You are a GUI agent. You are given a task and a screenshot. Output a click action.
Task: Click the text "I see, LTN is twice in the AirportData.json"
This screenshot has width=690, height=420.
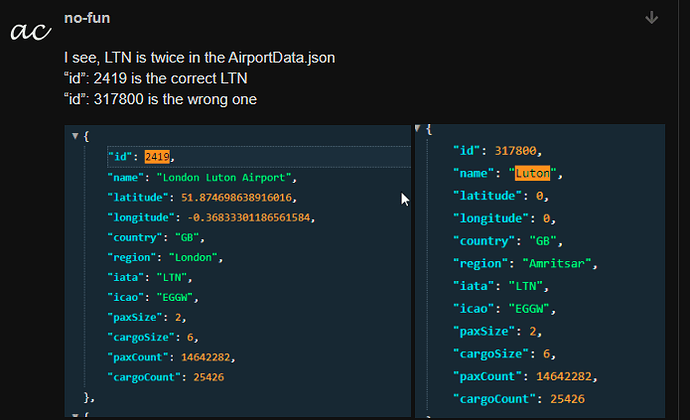pyautogui.click(x=199, y=58)
